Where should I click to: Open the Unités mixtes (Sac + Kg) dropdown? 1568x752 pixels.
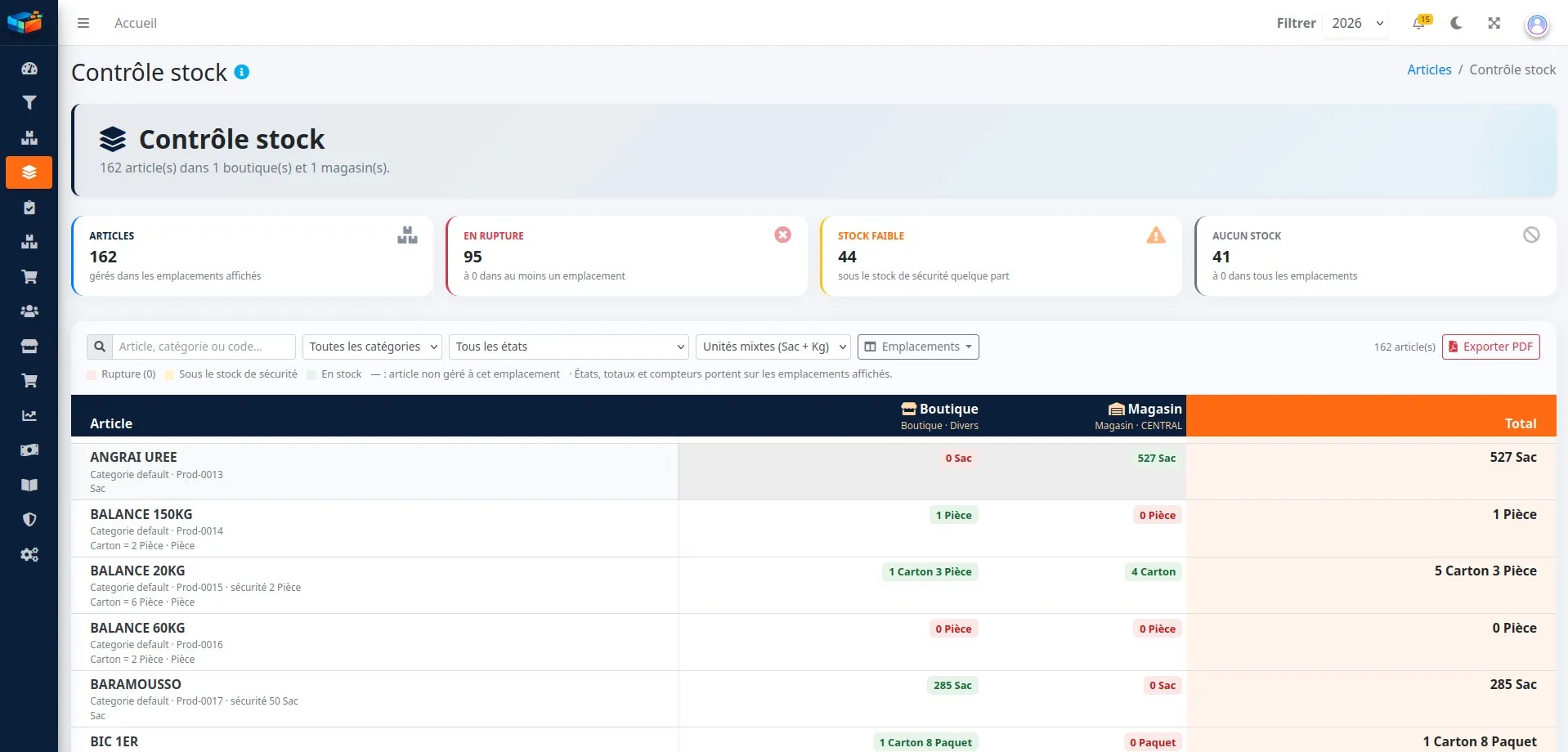coord(773,347)
